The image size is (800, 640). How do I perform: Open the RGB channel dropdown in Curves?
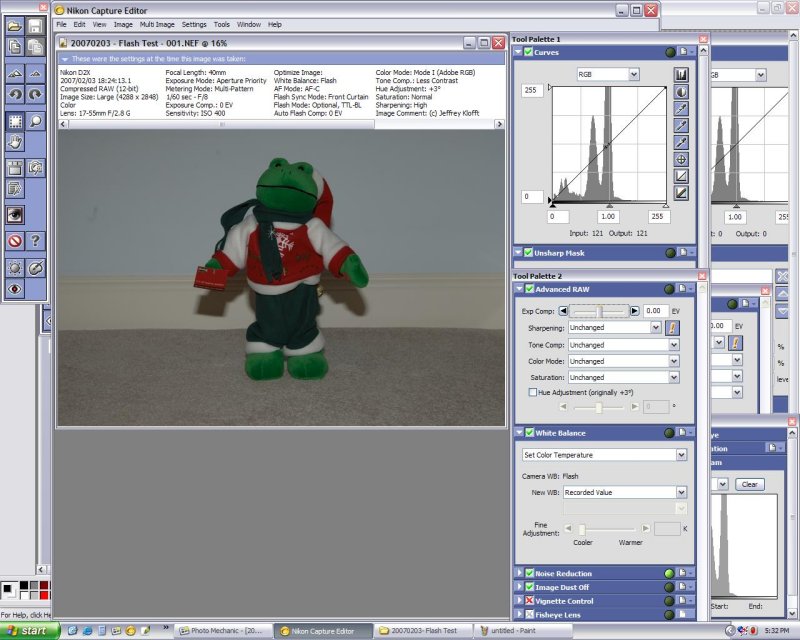[x=634, y=75]
